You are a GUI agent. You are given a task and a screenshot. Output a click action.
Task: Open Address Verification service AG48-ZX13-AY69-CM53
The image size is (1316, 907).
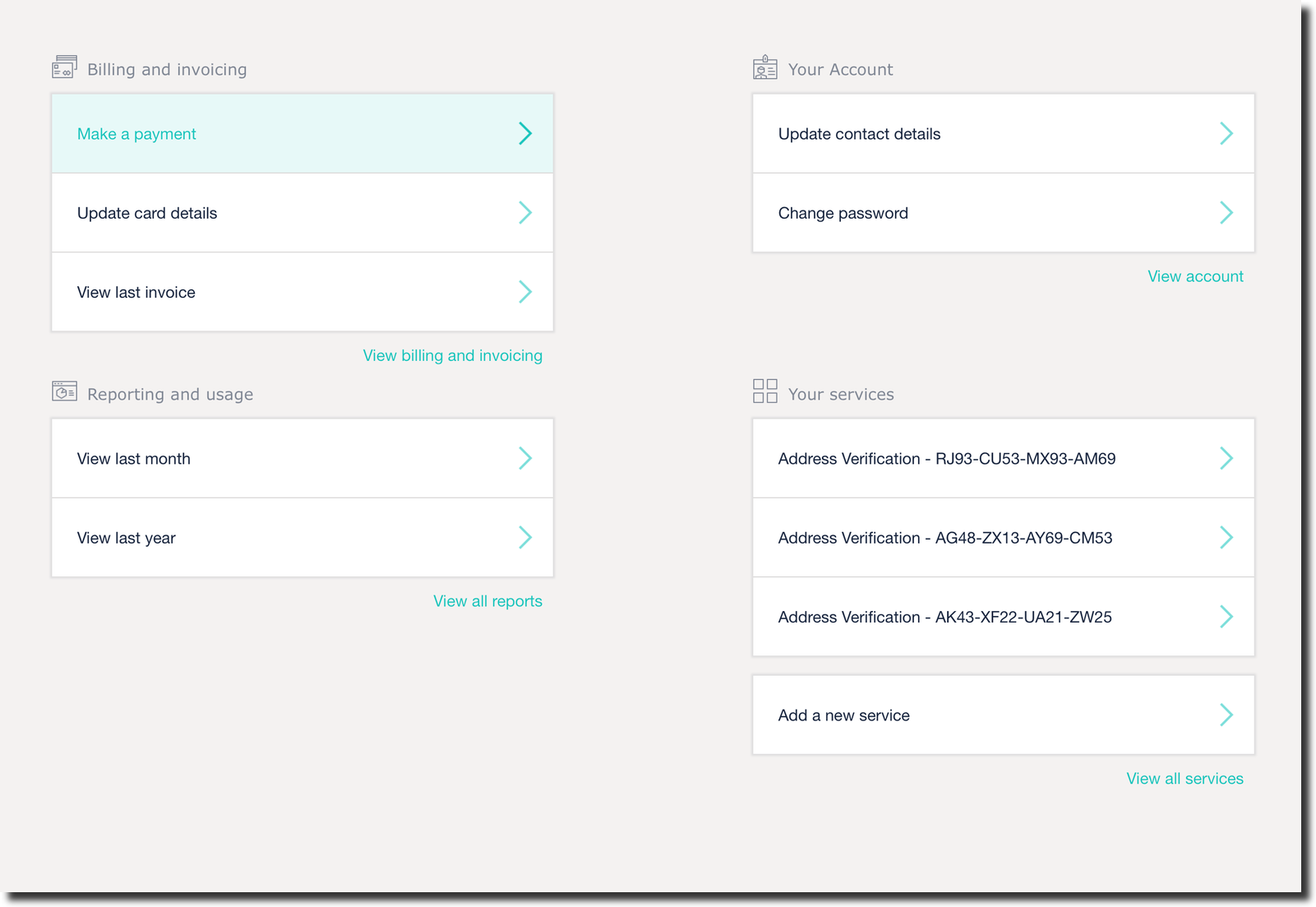(x=944, y=538)
